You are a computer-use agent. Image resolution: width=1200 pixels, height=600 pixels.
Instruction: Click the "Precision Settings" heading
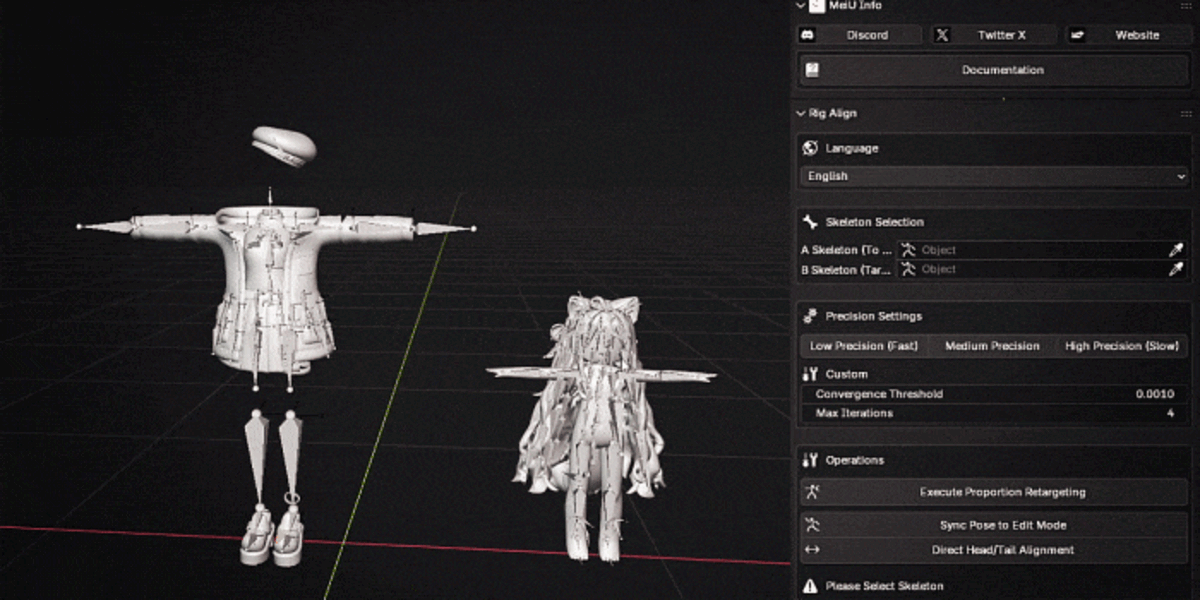(874, 316)
